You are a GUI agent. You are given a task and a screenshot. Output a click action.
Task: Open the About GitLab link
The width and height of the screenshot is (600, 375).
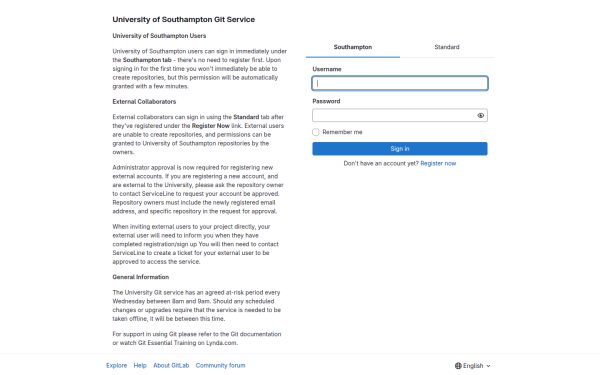[x=171, y=365]
